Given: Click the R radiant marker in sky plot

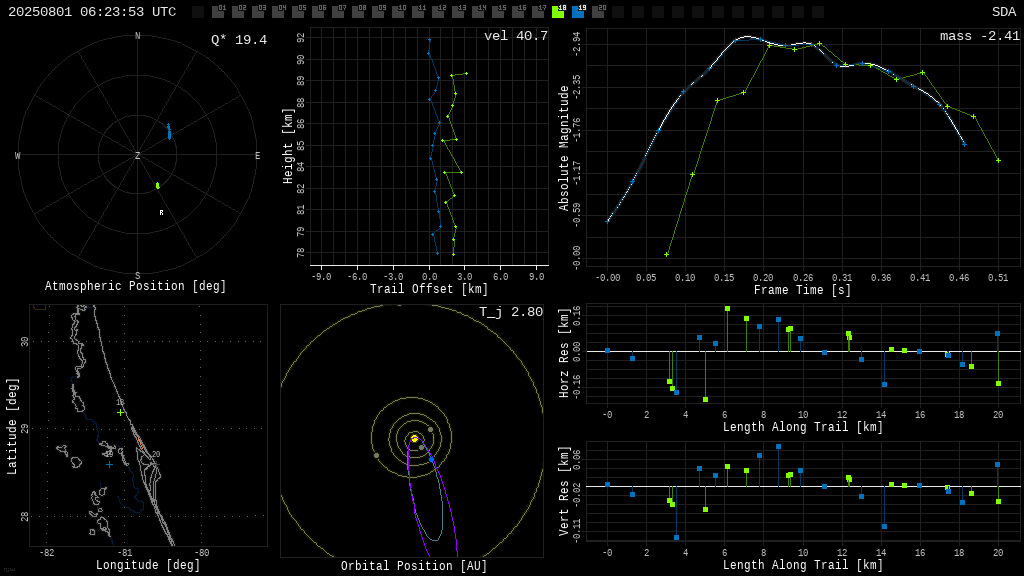Looking at the screenshot, I should tap(161, 213).
